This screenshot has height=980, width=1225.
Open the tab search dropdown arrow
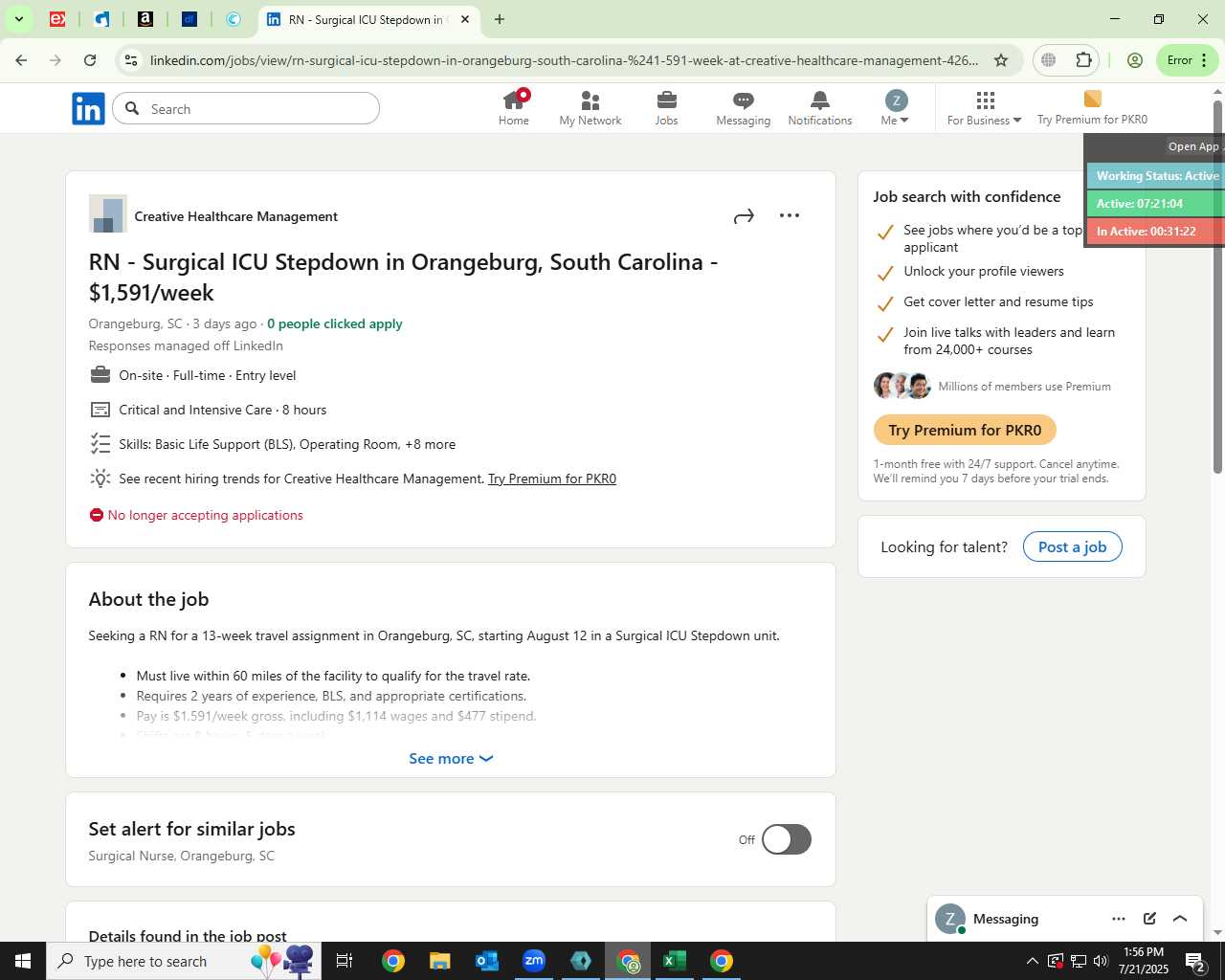point(18,19)
